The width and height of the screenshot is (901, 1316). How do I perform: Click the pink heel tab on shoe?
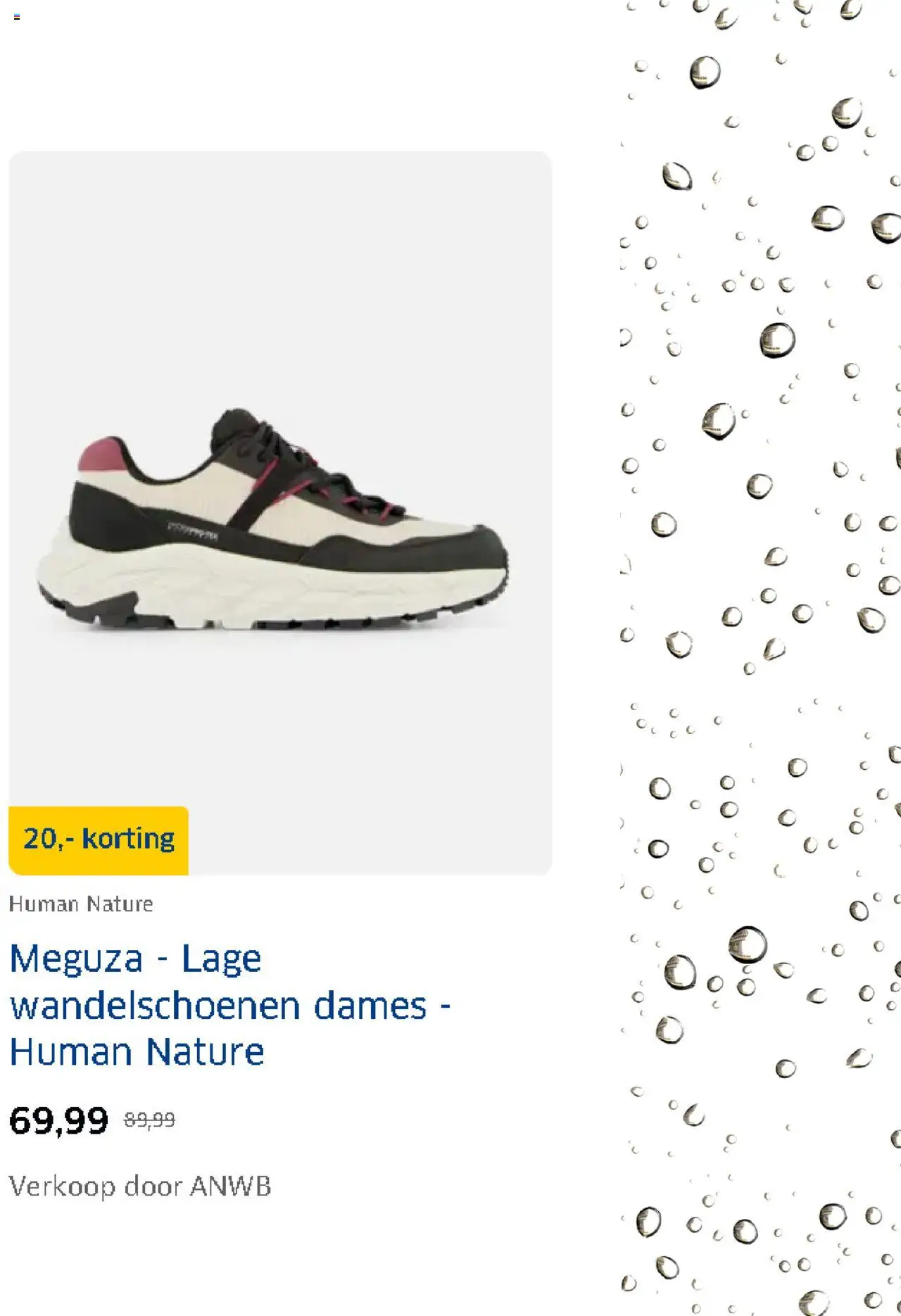(x=103, y=457)
